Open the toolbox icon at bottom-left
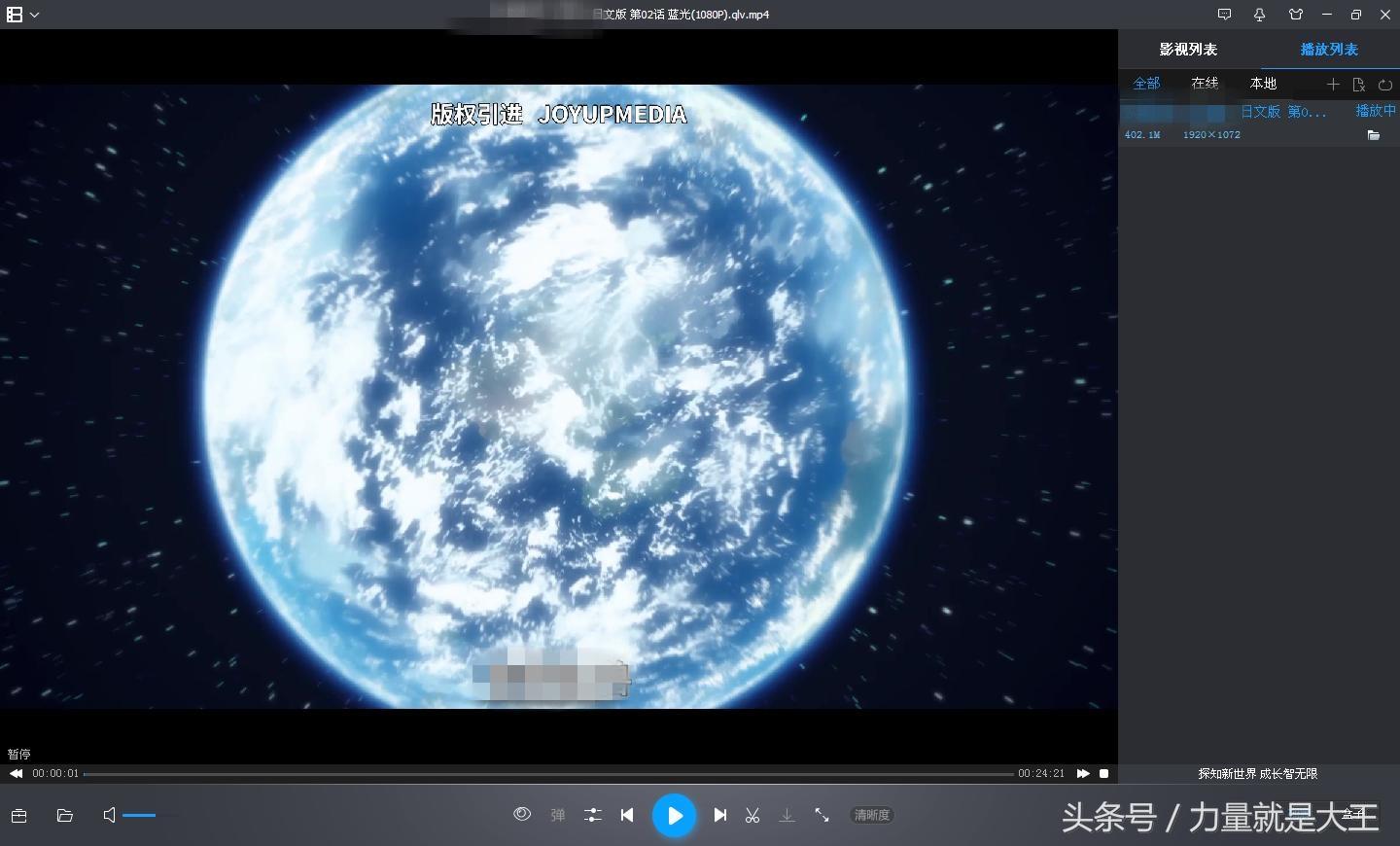Viewport: 1400px width, 846px height. tap(18, 816)
